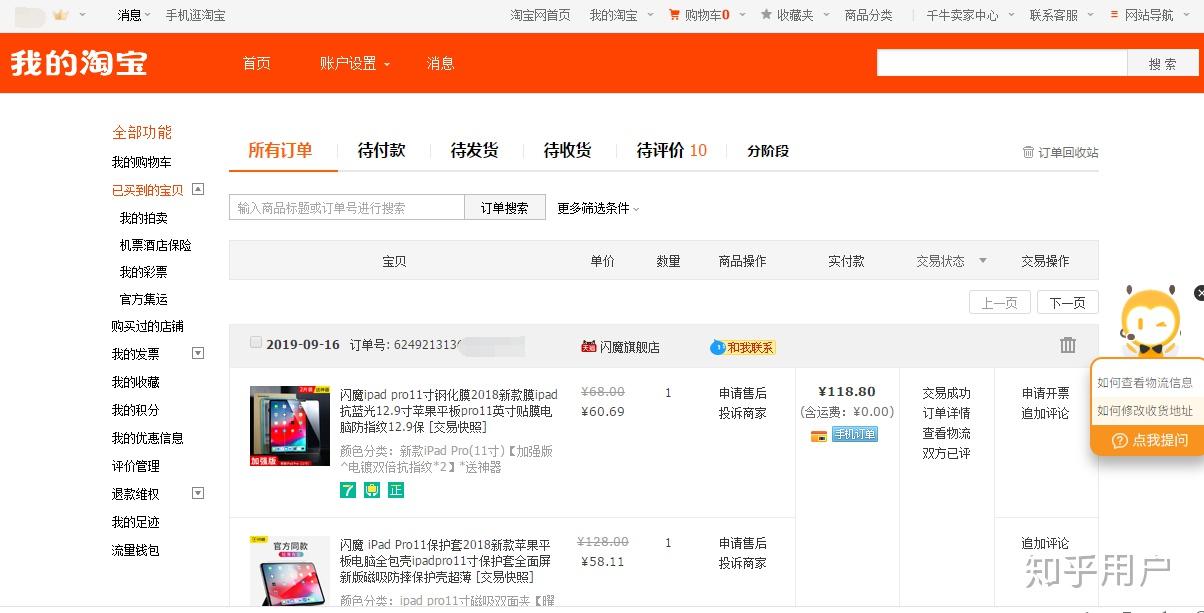Image resolution: width=1204 pixels, height=613 pixels.
Task: Go to 下一页 of orders
Action: (1067, 303)
